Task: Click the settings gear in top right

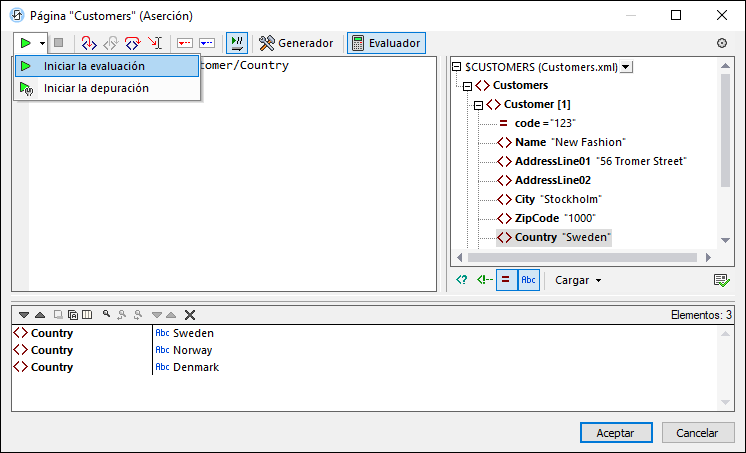Action: pos(722,44)
